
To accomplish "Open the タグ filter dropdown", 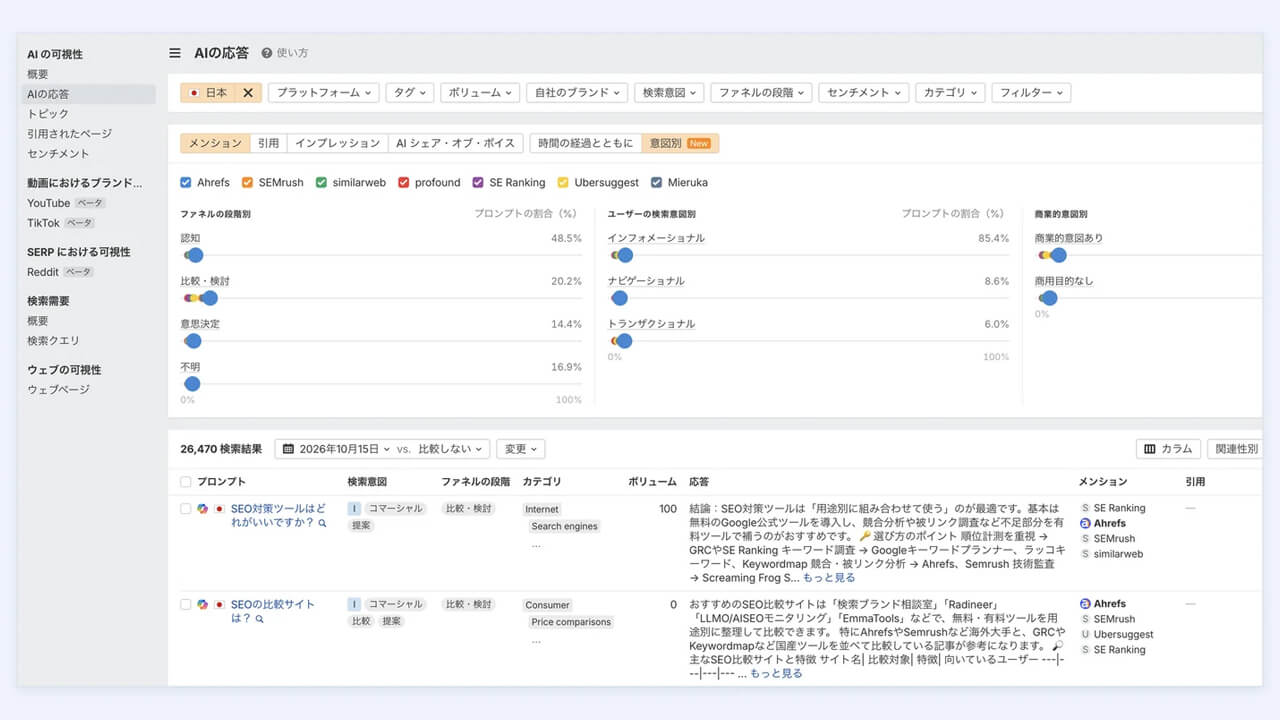I will [x=409, y=92].
